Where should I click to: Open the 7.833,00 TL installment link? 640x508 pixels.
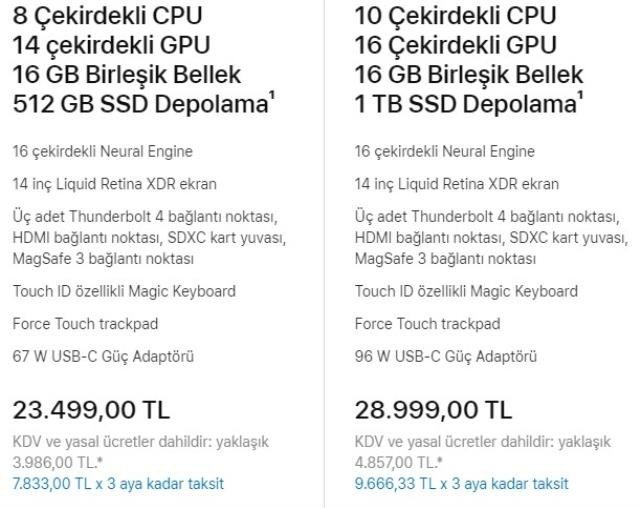(118, 484)
